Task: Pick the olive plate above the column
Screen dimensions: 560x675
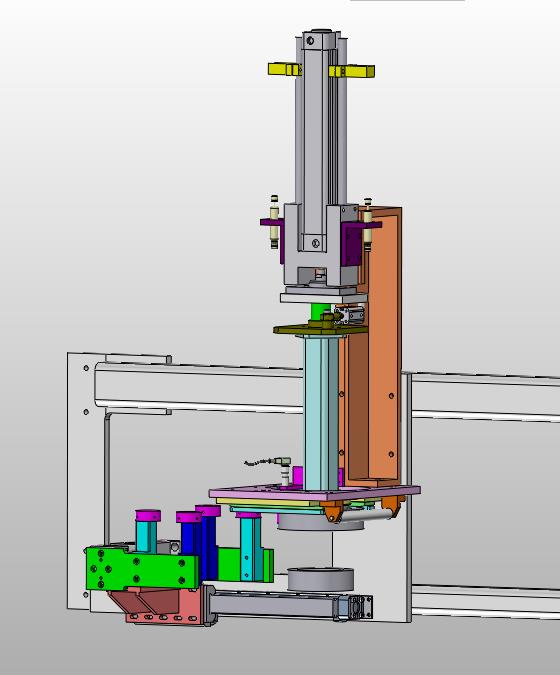Action: 321,329
